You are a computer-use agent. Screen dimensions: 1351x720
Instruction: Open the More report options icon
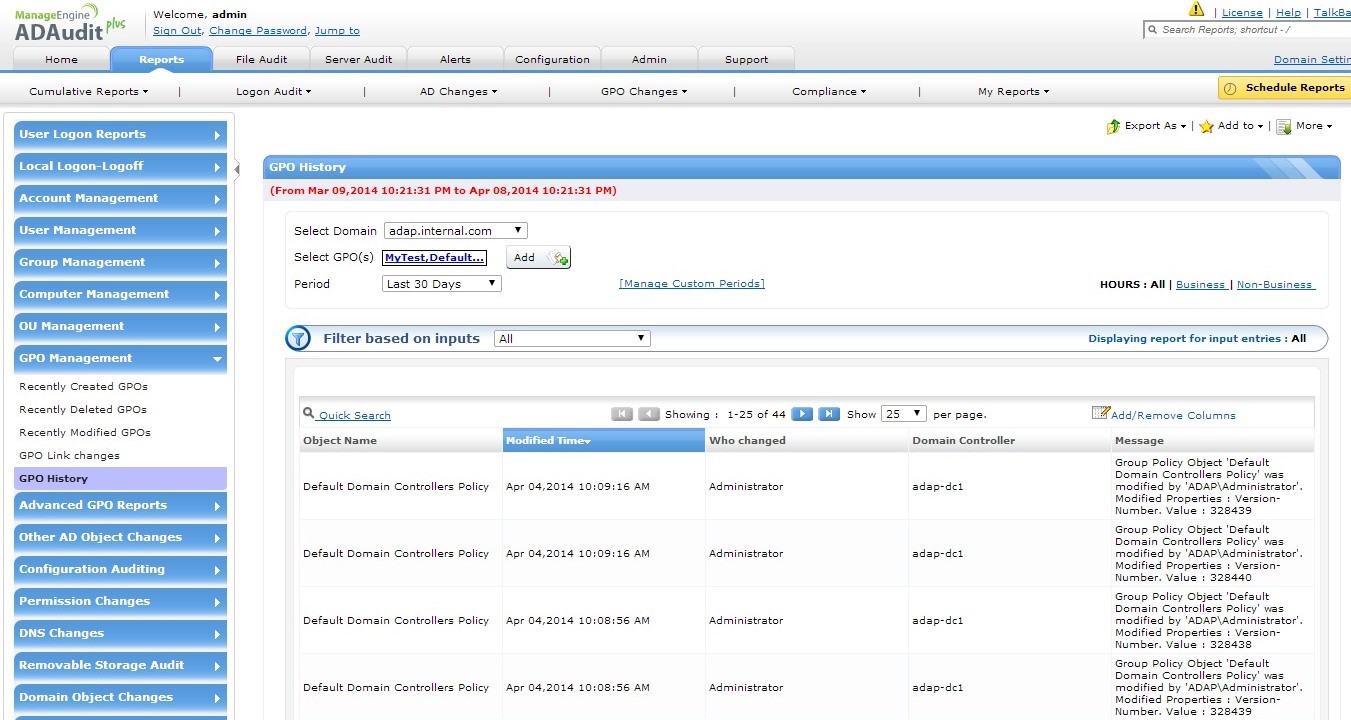coord(1281,126)
